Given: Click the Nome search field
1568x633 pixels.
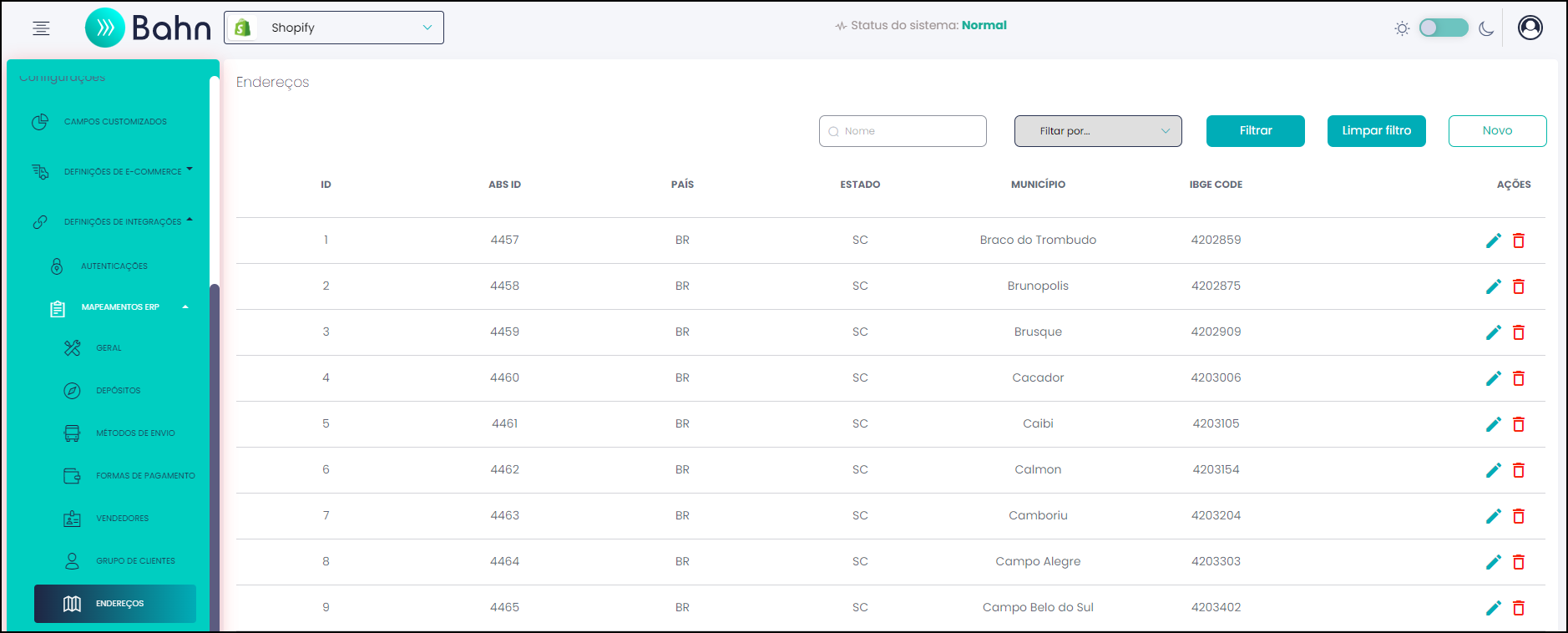Looking at the screenshot, I should 903,131.
